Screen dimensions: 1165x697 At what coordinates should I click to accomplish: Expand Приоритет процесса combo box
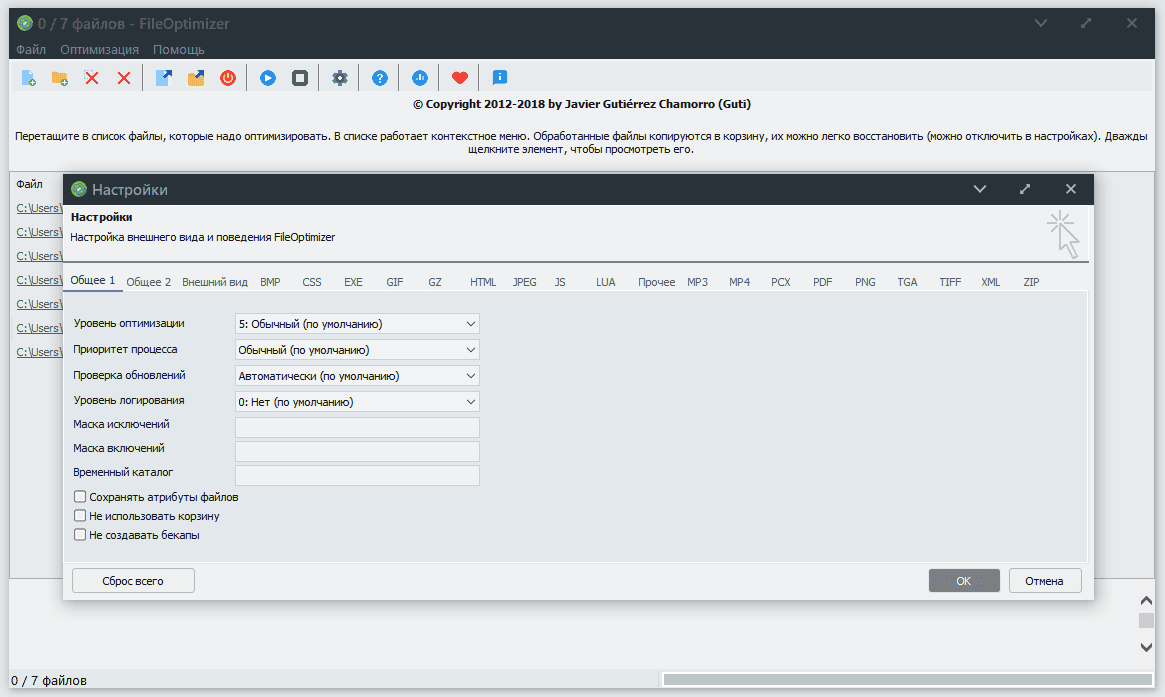pyautogui.click(x=357, y=350)
